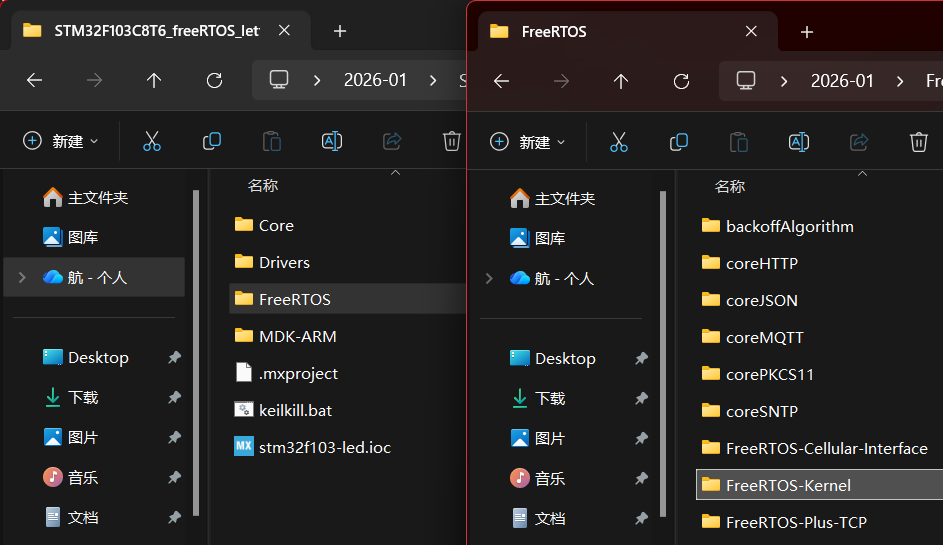Click chevron after 2026-01 in right address bar
Screen dimensions: 943x545
pos(900,81)
